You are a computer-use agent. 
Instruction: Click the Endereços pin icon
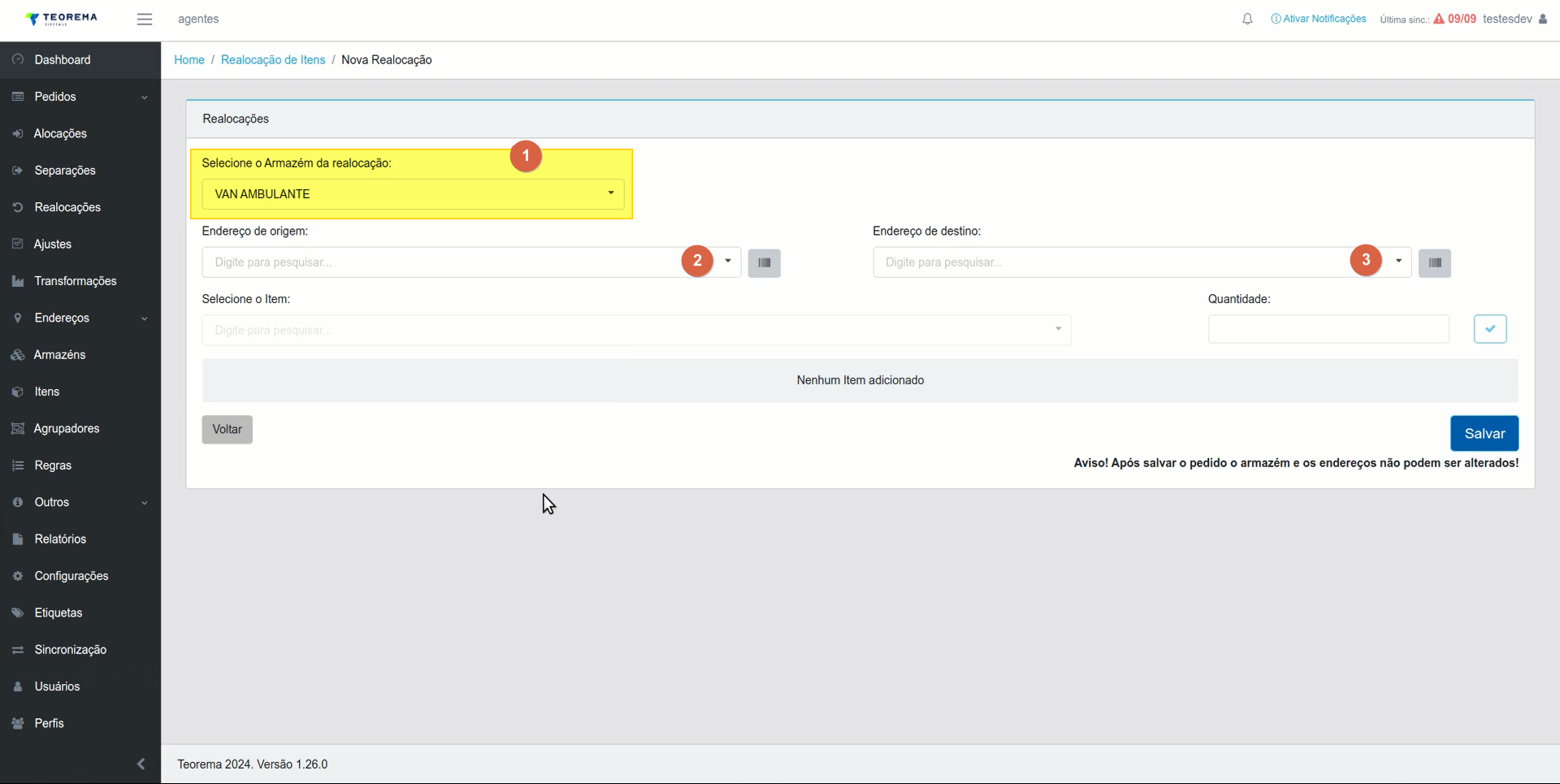[x=18, y=318]
